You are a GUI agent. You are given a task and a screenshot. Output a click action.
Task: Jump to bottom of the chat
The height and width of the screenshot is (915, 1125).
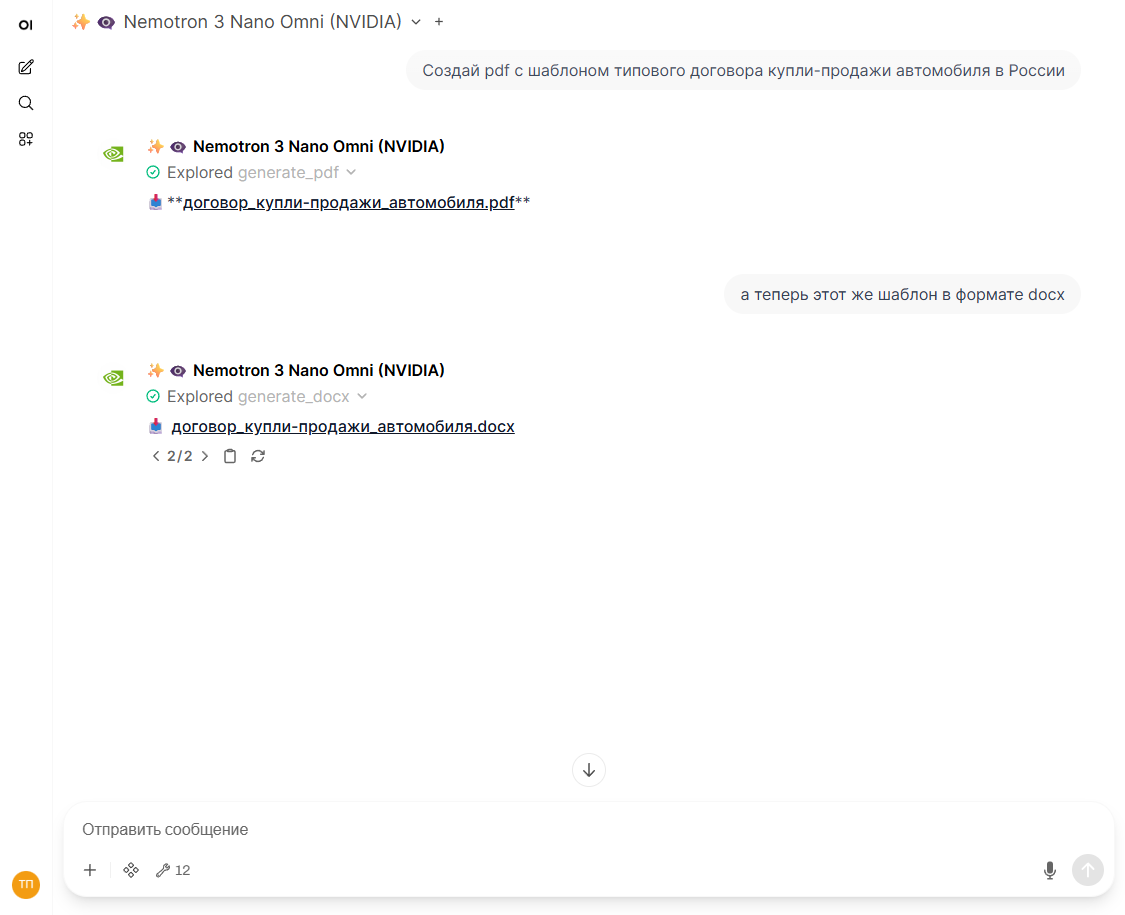pyautogui.click(x=589, y=770)
